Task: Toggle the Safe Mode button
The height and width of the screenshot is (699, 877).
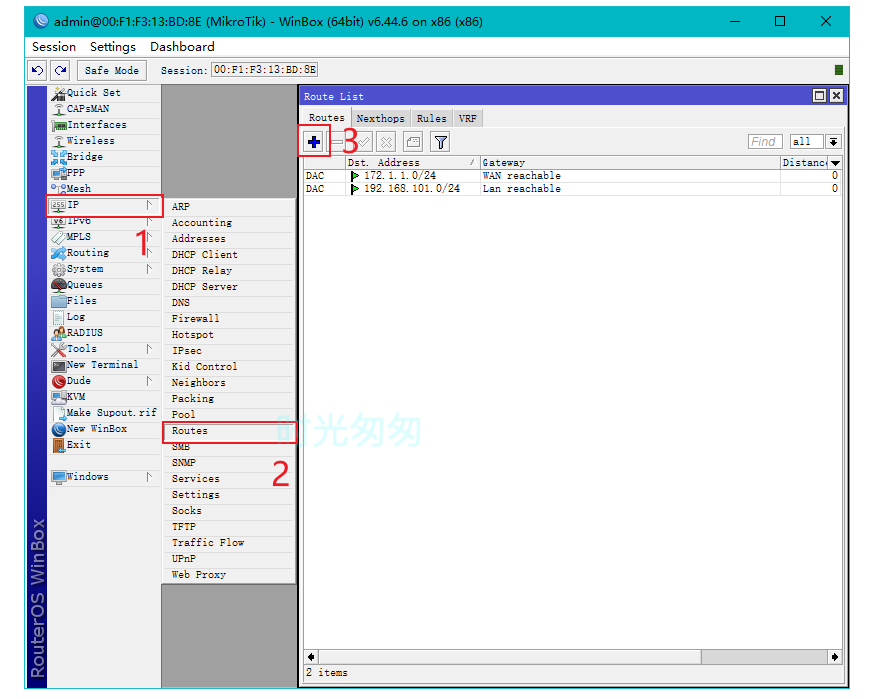Action: coord(112,70)
